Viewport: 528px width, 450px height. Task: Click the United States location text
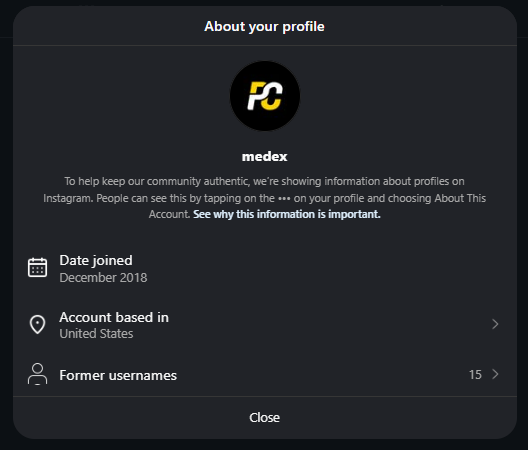[96, 334]
